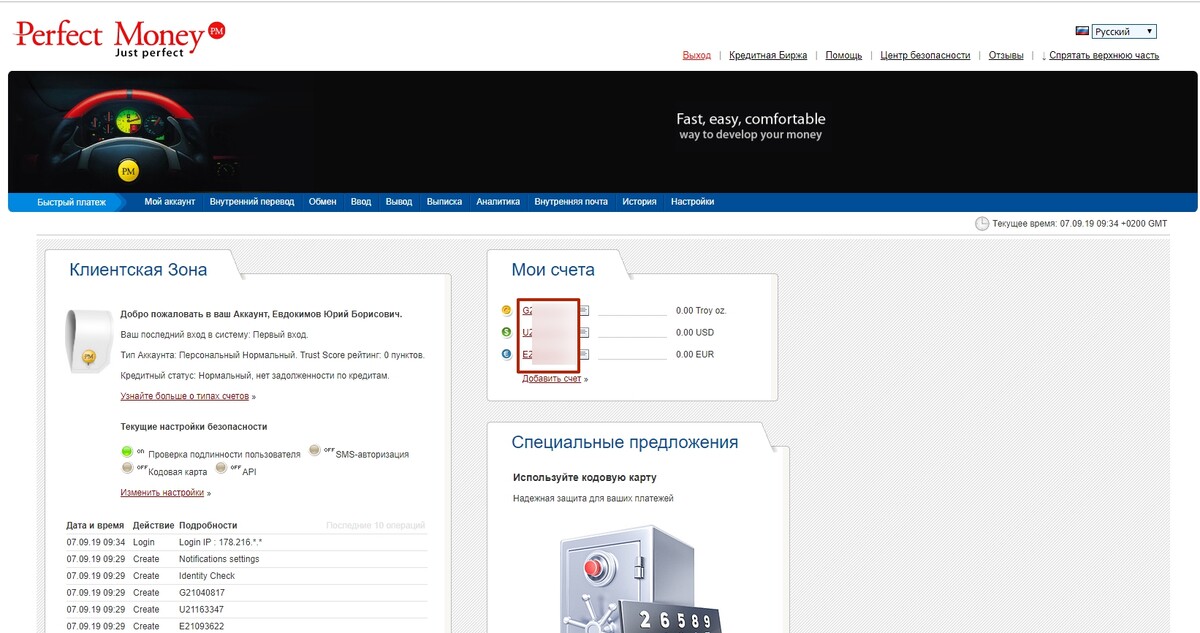Click the E21093622 entry in operations list

(x=201, y=626)
